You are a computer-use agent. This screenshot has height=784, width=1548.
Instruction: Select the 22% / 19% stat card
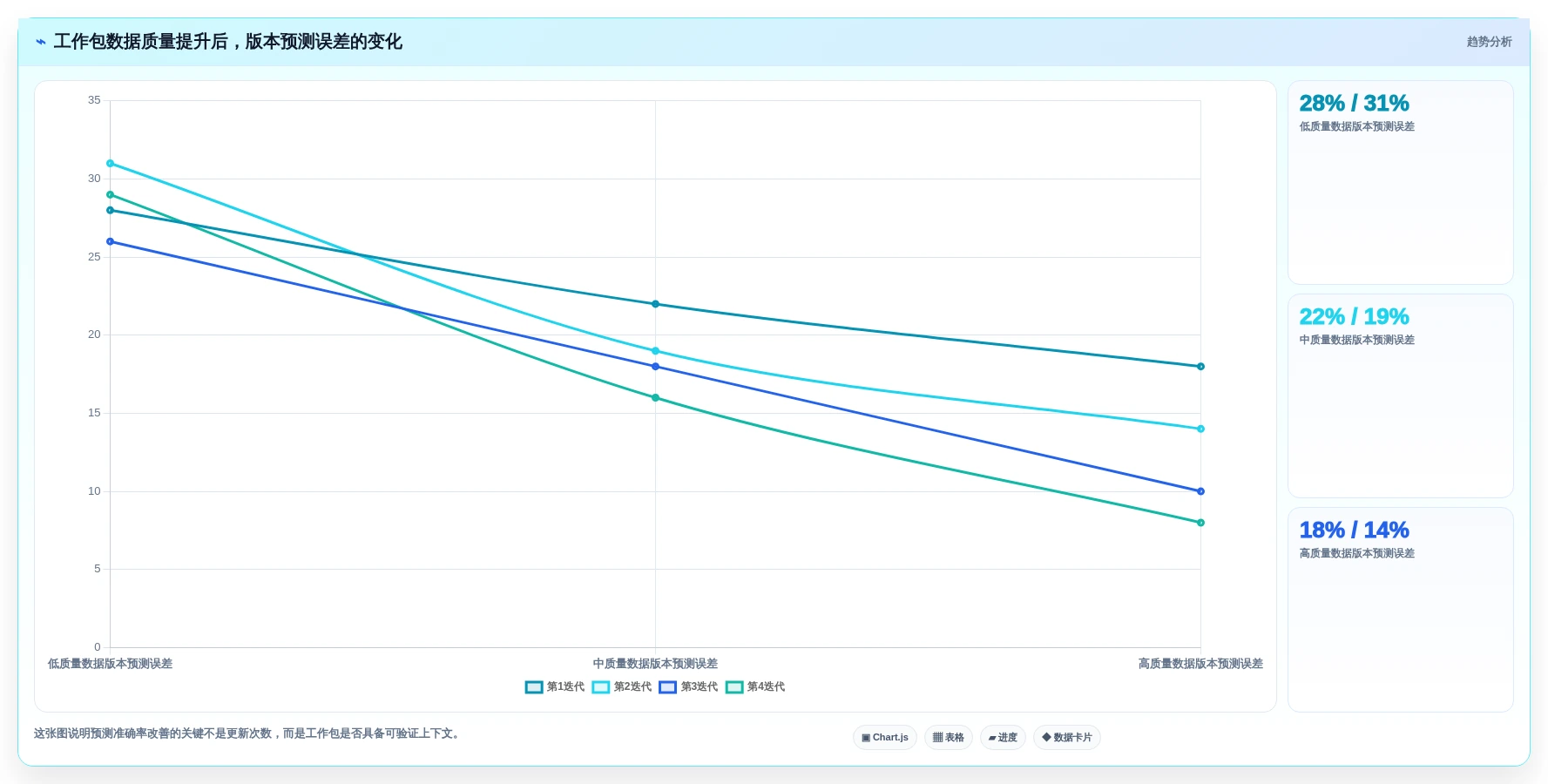(x=1400, y=396)
